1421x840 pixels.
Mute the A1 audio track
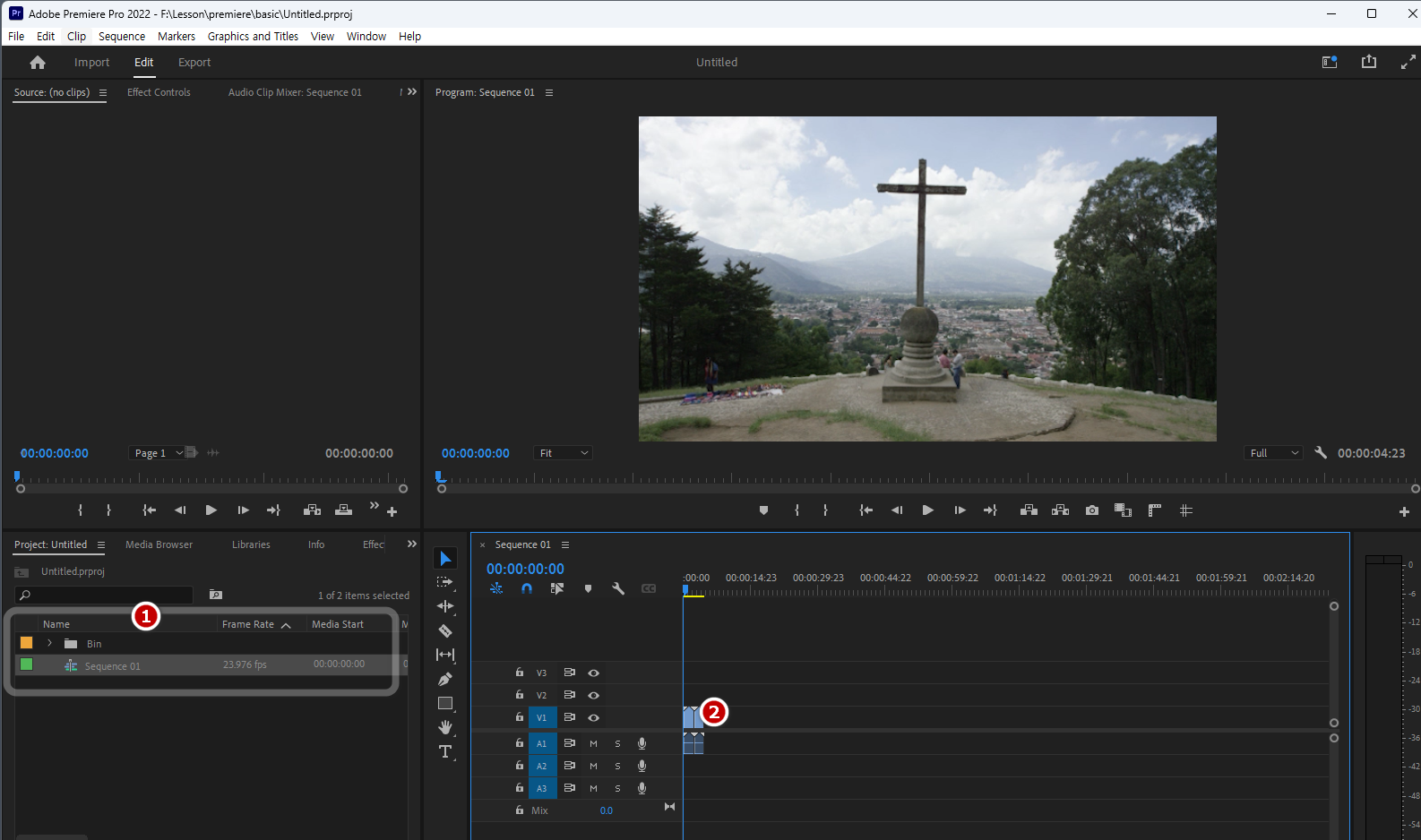coord(593,743)
